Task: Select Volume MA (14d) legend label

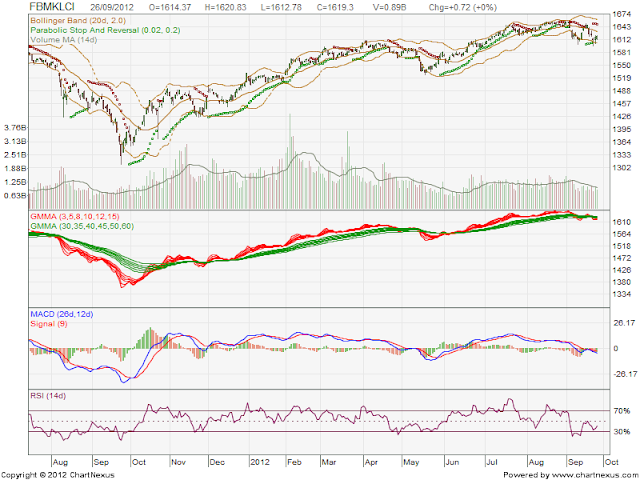Action: click(64, 40)
